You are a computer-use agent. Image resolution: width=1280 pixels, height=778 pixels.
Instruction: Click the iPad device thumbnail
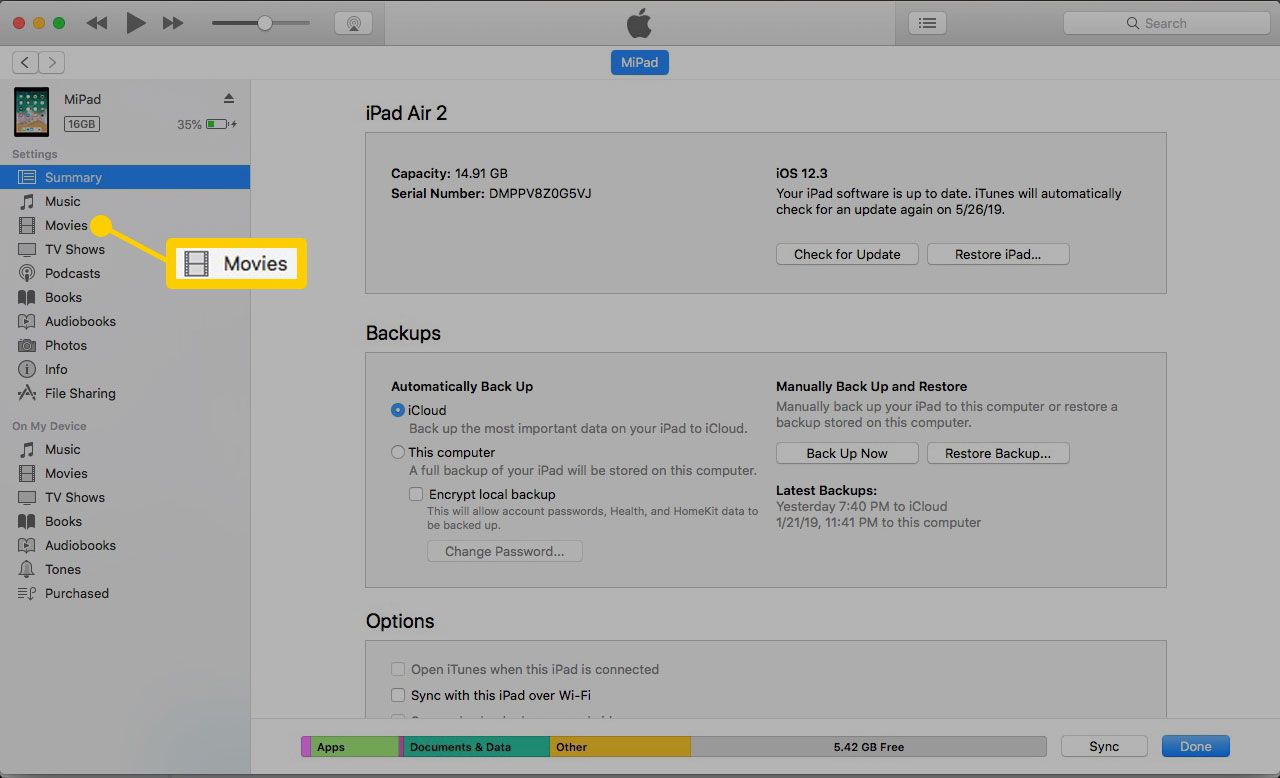coord(31,112)
